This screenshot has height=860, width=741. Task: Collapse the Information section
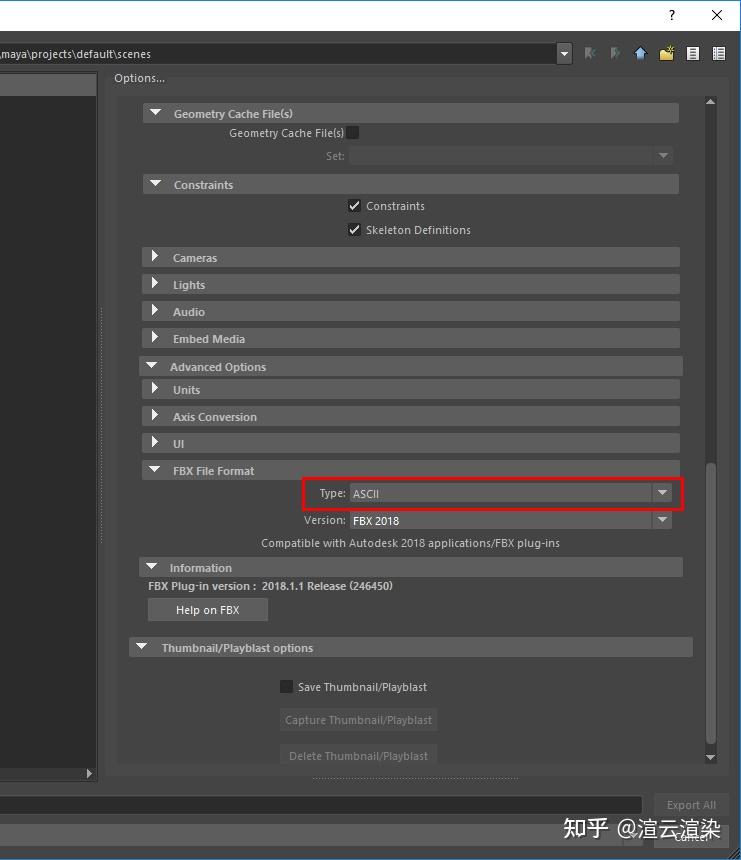(152, 567)
